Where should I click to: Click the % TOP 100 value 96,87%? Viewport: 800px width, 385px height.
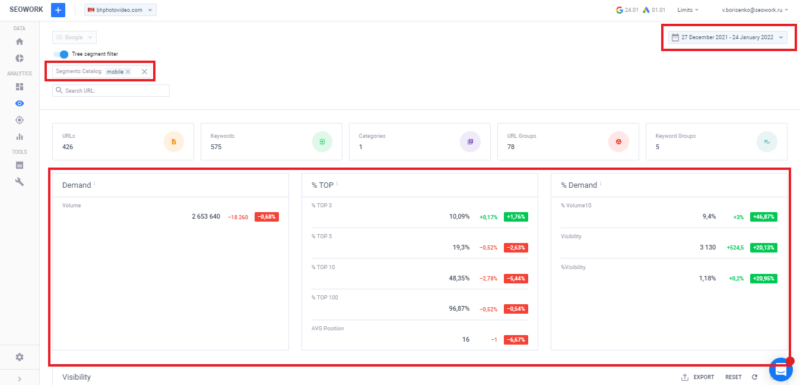(459, 309)
